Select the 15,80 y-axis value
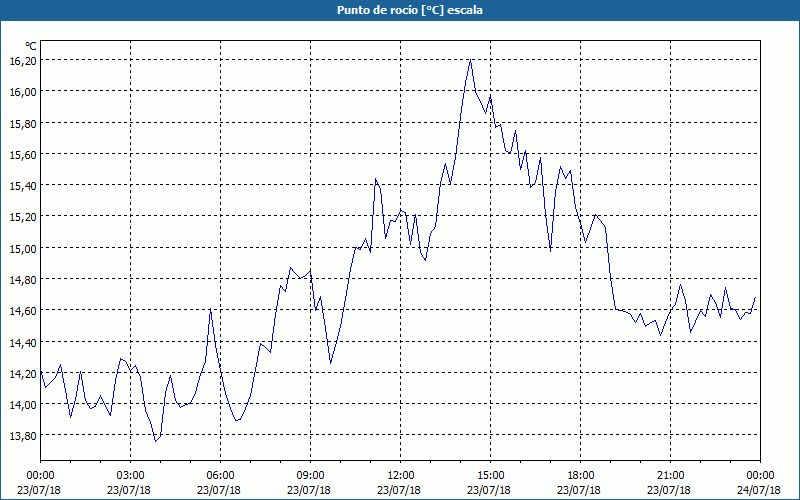 pos(23,123)
